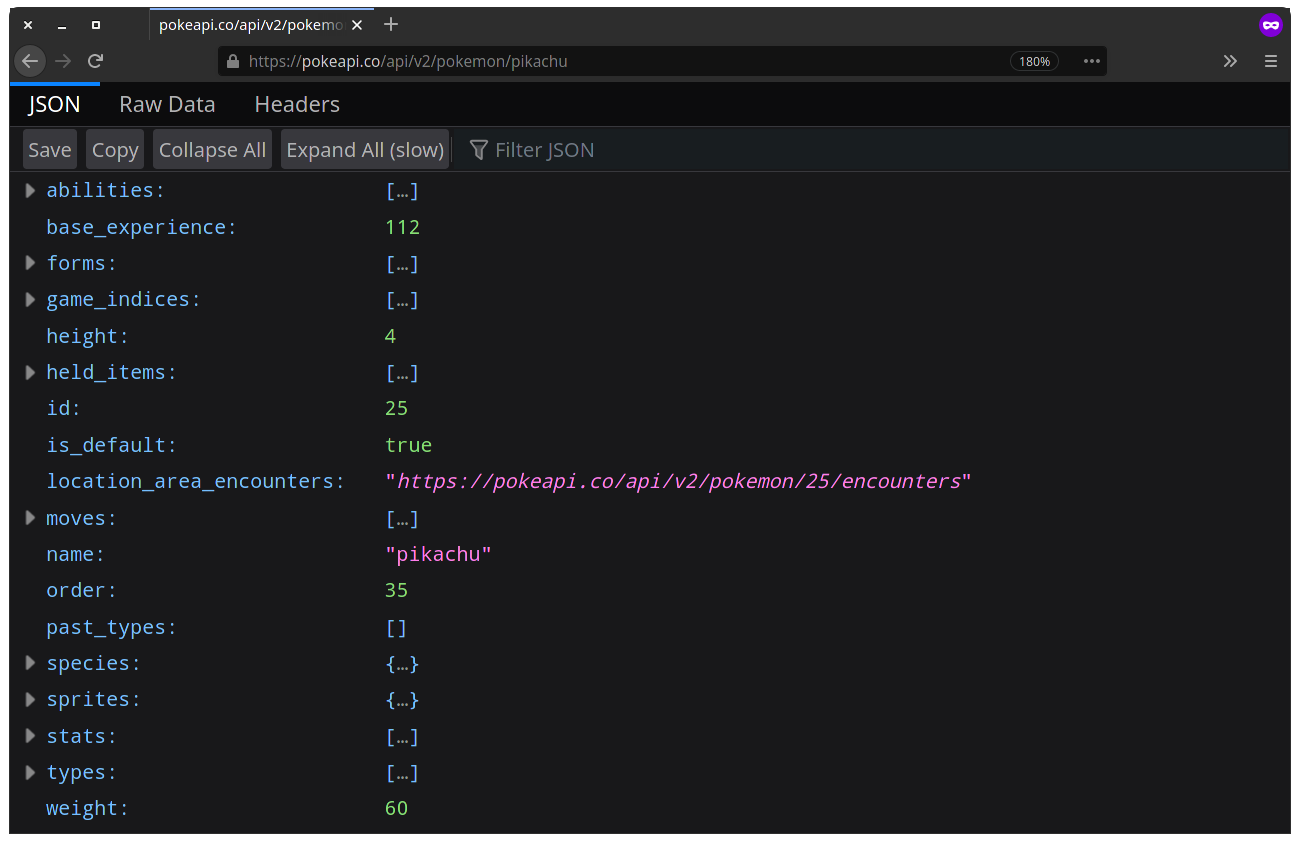This screenshot has width=1300, height=843.
Task: Click the weight key label
Action: [x=87, y=808]
